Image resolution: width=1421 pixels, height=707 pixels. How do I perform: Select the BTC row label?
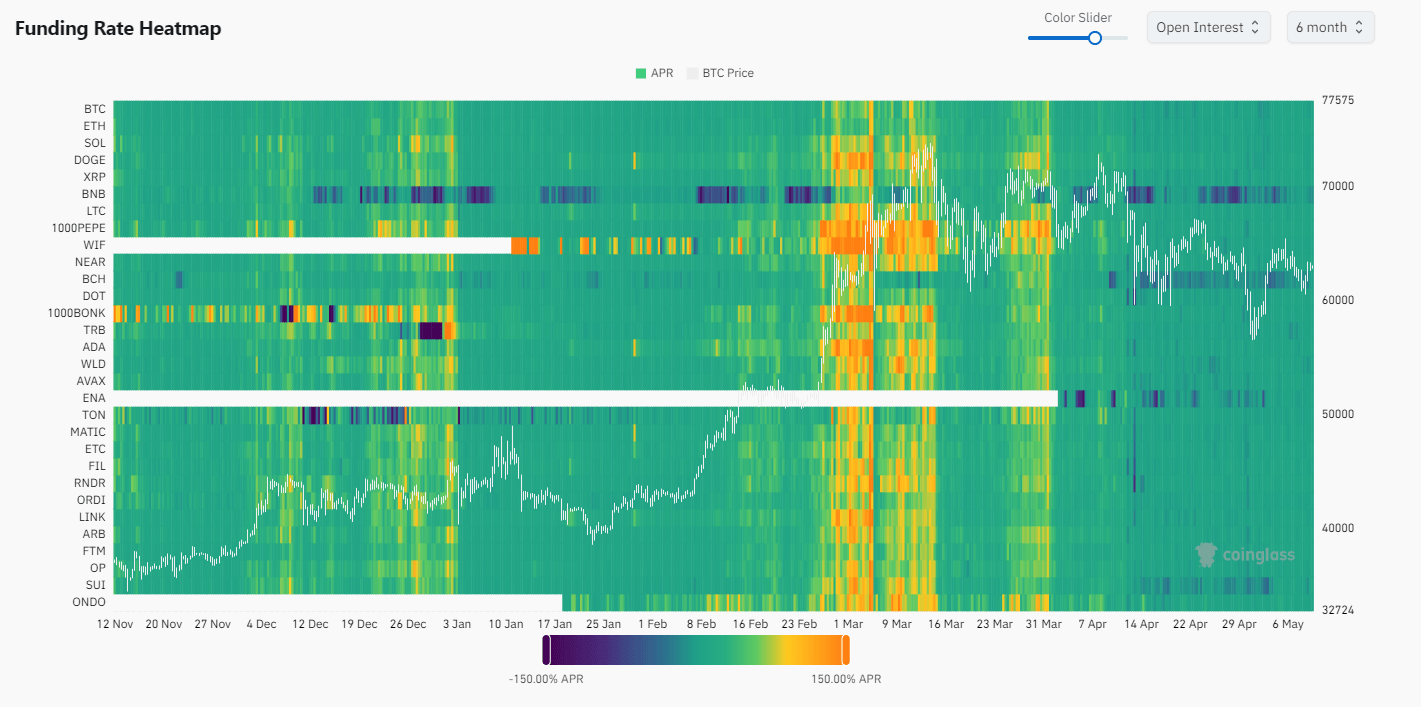tap(94, 109)
